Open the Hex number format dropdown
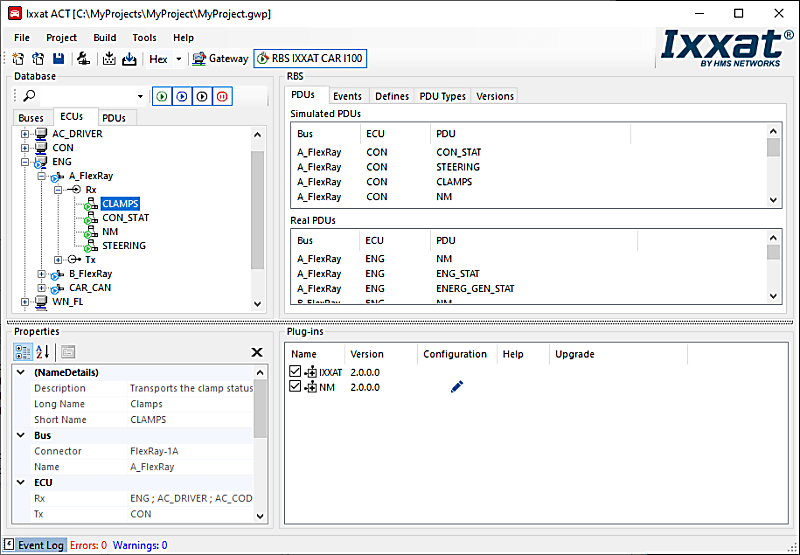 [179, 59]
